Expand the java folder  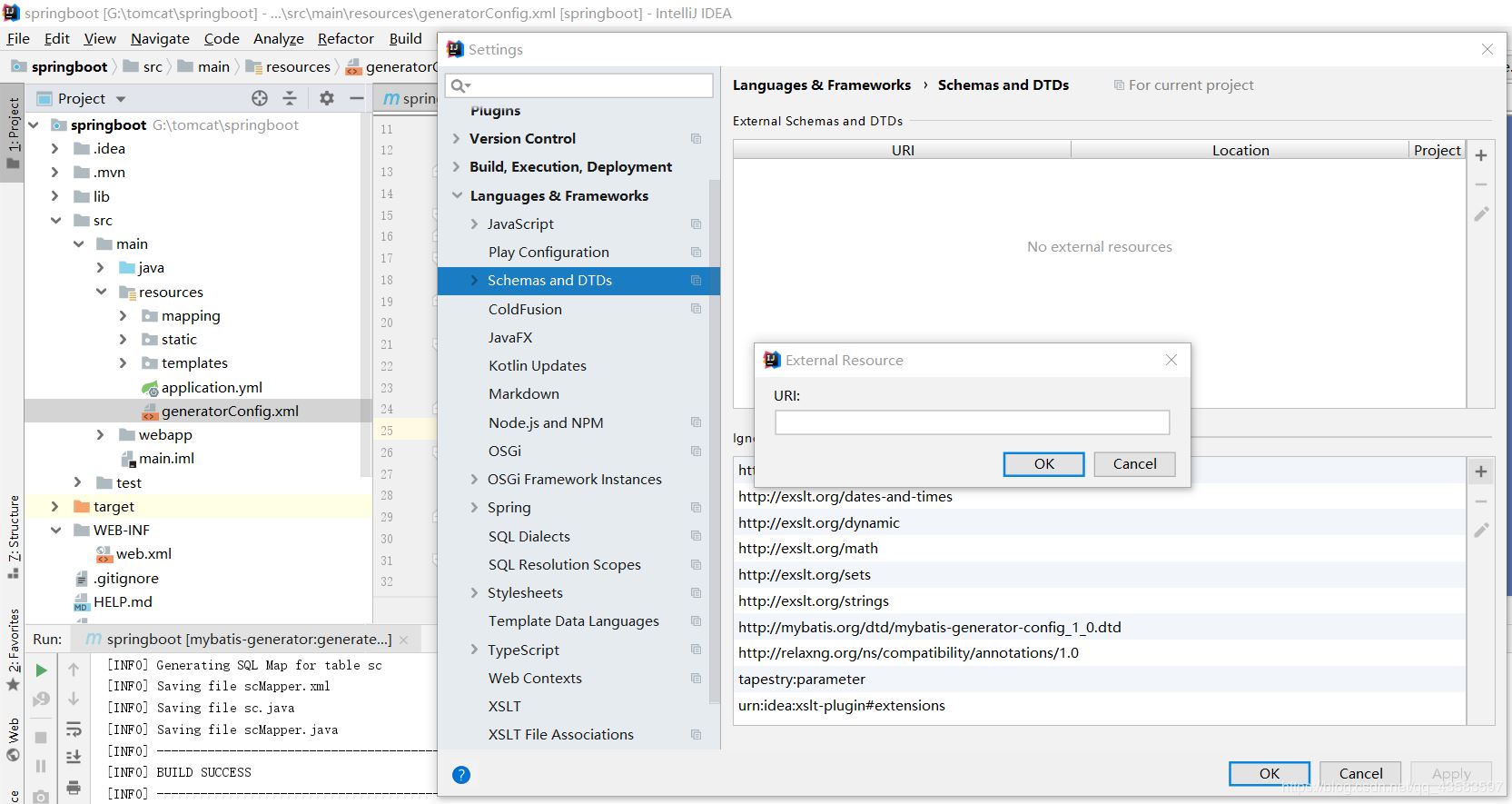tap(100, 267)
